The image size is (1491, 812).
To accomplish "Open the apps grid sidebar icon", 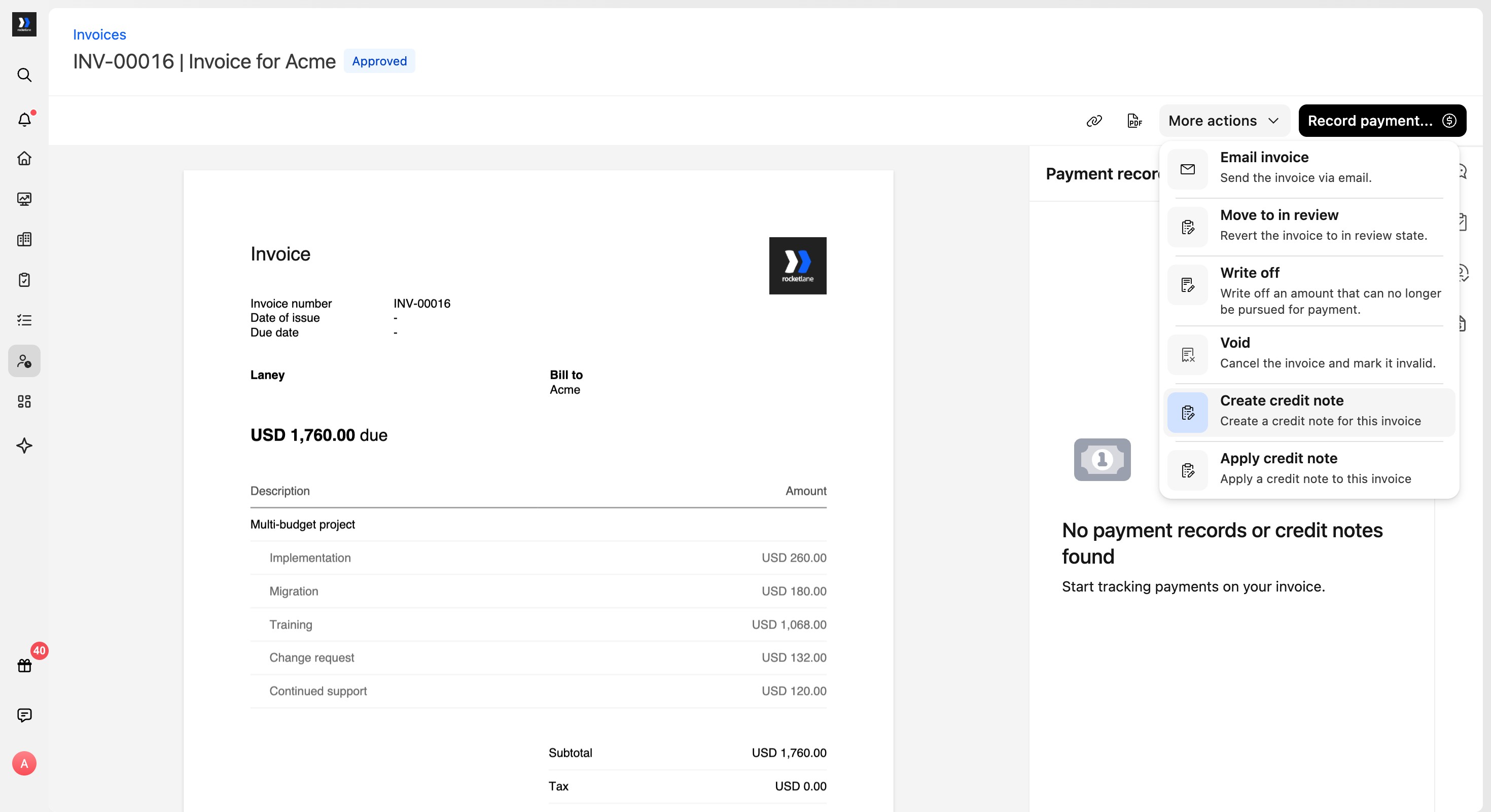I will pos(24,401).
